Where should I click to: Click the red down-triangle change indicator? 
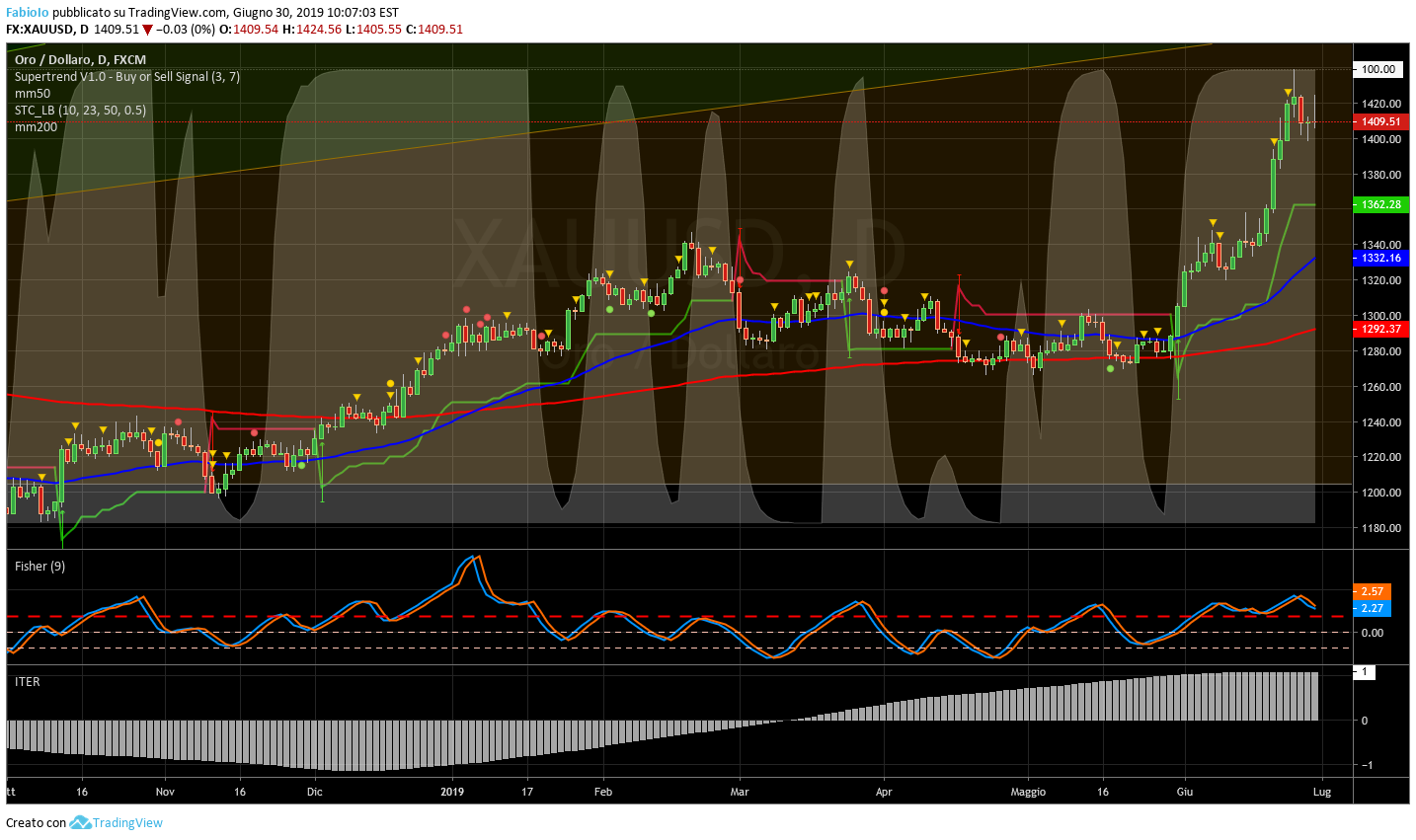[148, 30]
